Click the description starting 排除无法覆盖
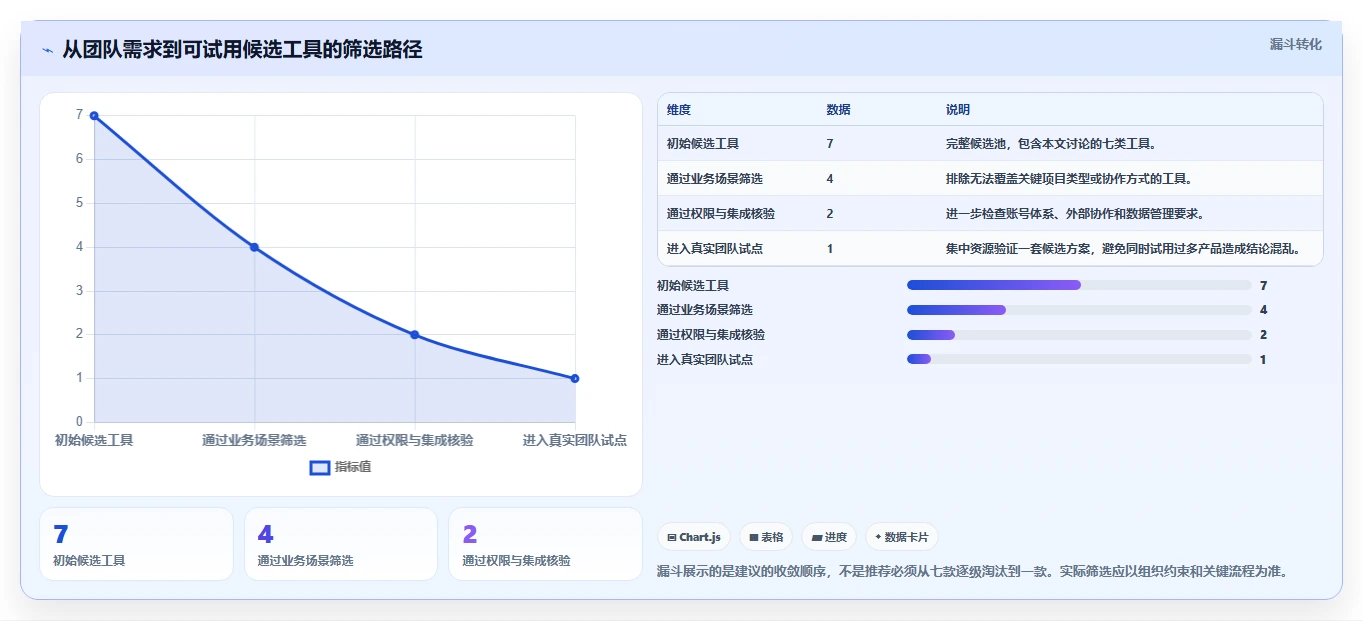The height and width of the screenshot is (621, 1363). (x=1069, y=179)
